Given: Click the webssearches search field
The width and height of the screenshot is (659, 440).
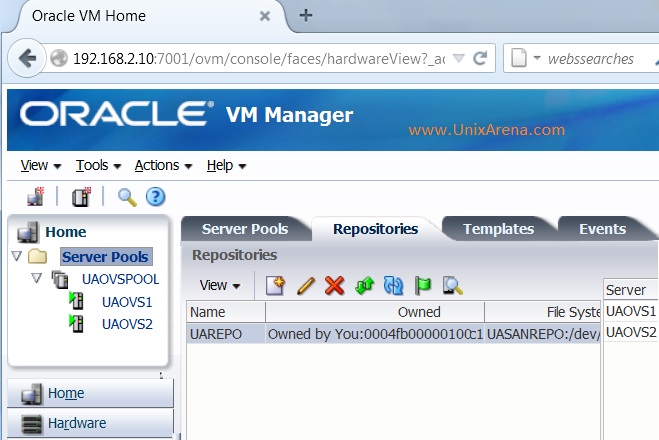Looking at the screenshot, I should coord(590,58).
